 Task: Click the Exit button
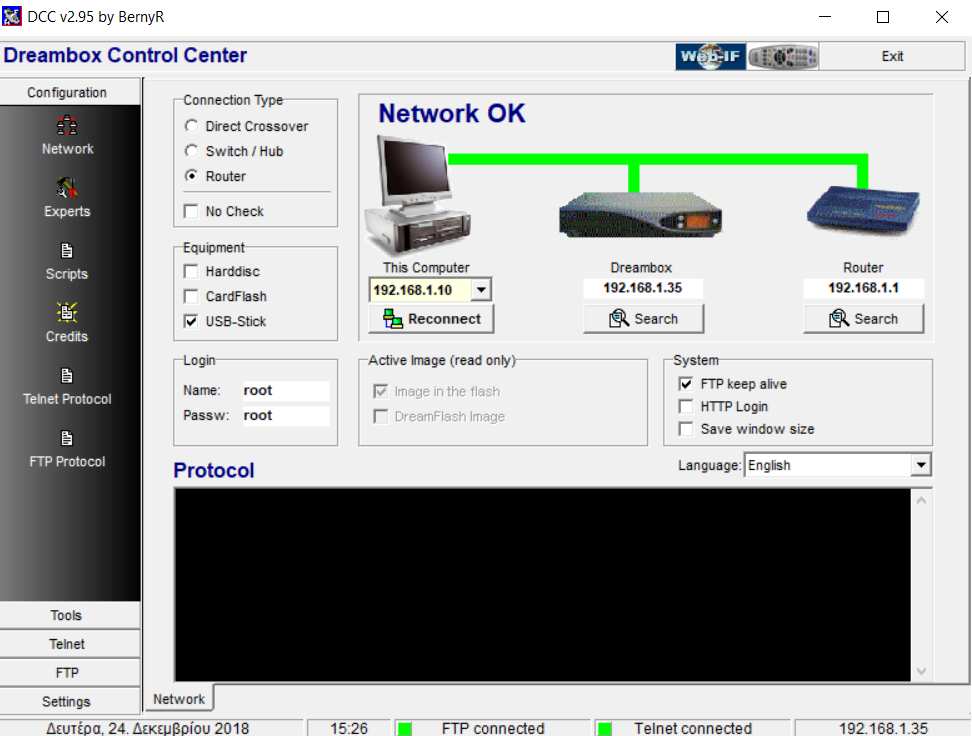(x=892, y=56)
